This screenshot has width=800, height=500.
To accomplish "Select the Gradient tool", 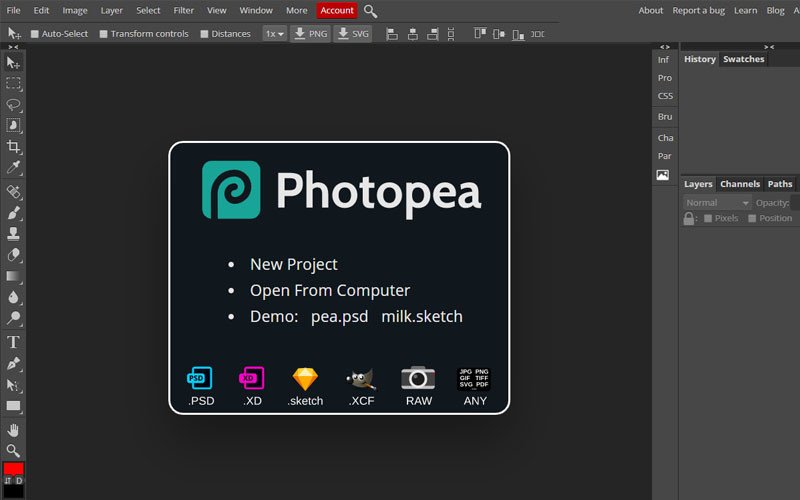I will pos(13,276).
